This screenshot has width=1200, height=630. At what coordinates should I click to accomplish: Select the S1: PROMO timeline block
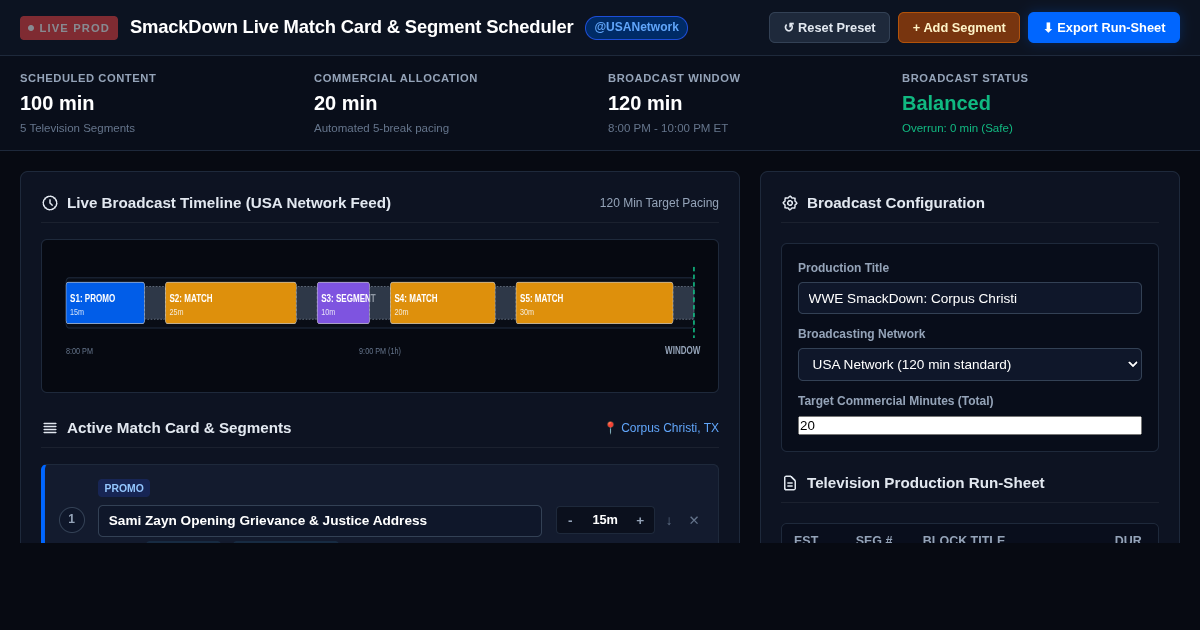(x=105, y=303)
